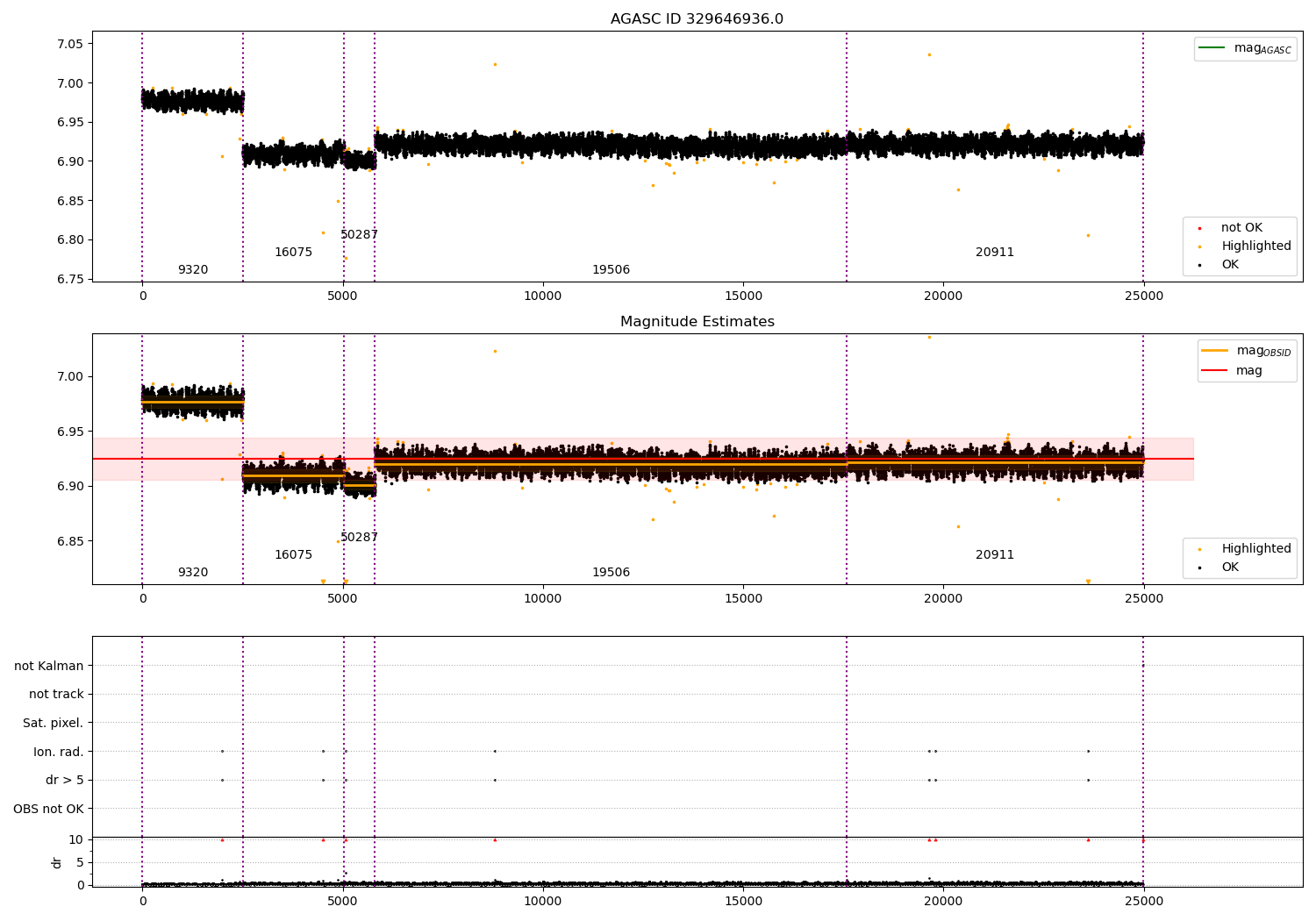
Task: Click y-tick 6.80 in top plot
Action: [69, 239]
